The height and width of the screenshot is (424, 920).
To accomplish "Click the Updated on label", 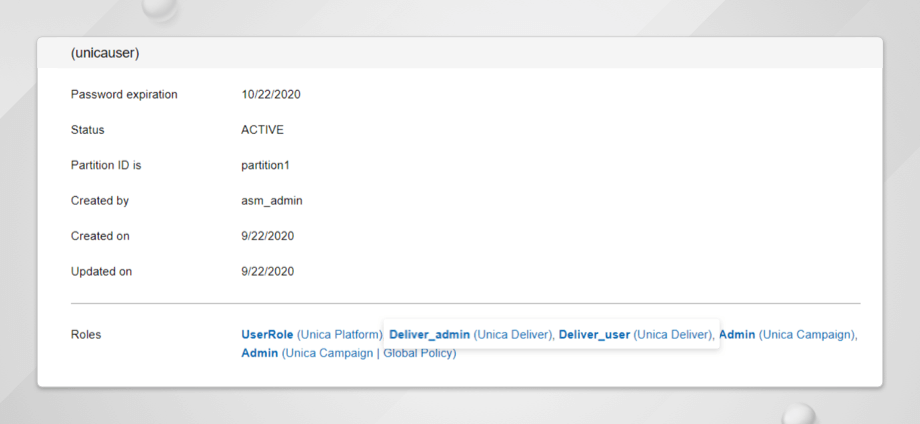I will pyautogui.click(x=101, y=271).
